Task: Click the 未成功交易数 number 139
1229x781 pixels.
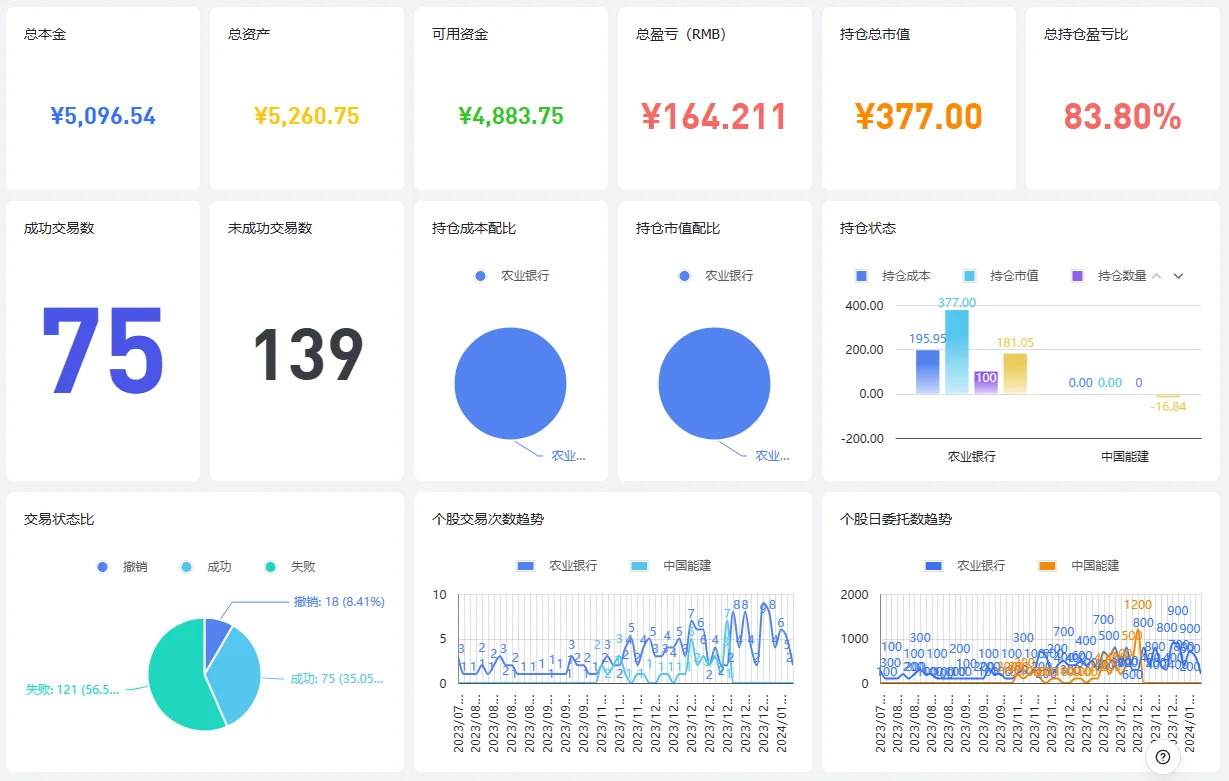Action: [306, 355]
